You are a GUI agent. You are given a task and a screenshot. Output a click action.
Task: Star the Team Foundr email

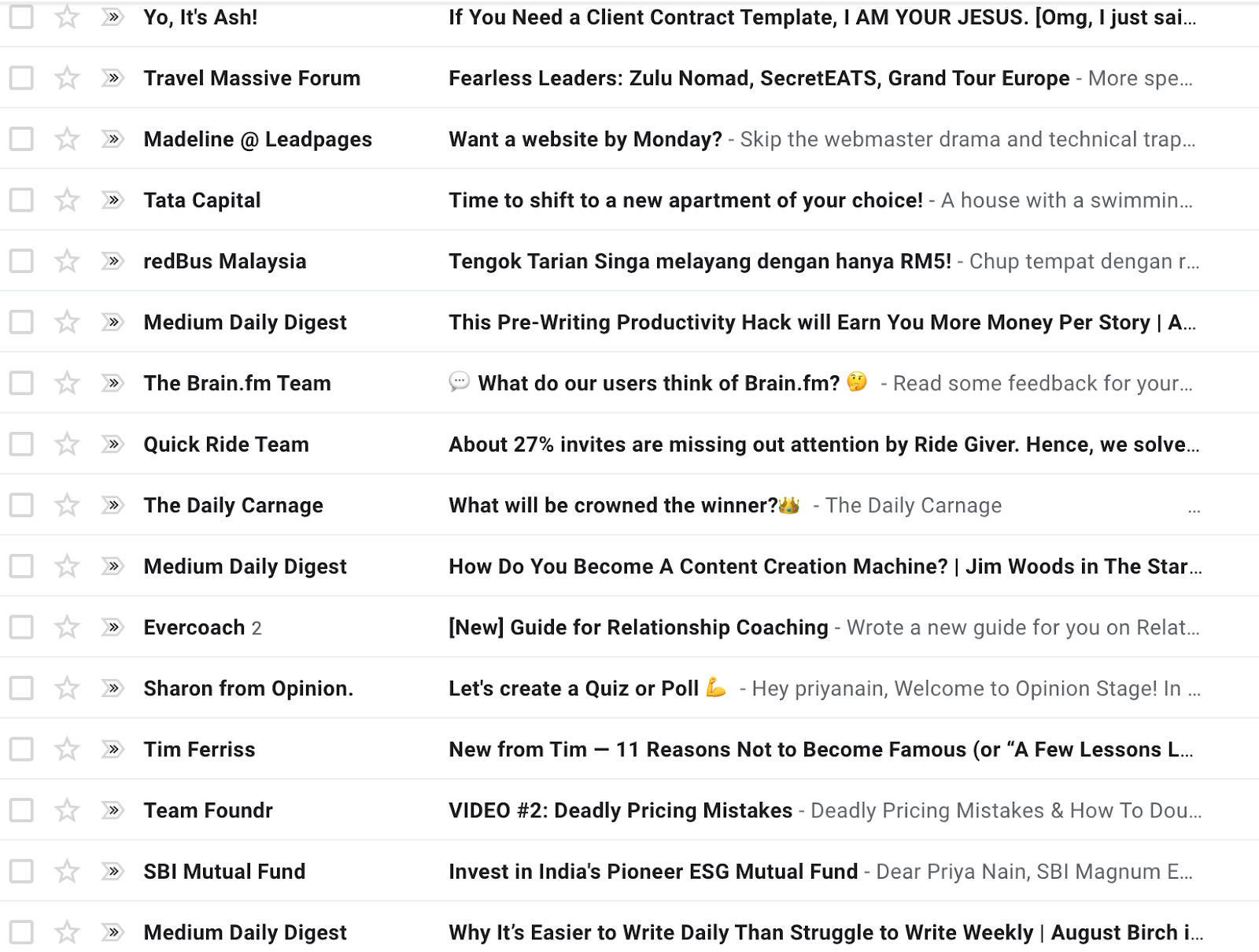pos(67,810)
